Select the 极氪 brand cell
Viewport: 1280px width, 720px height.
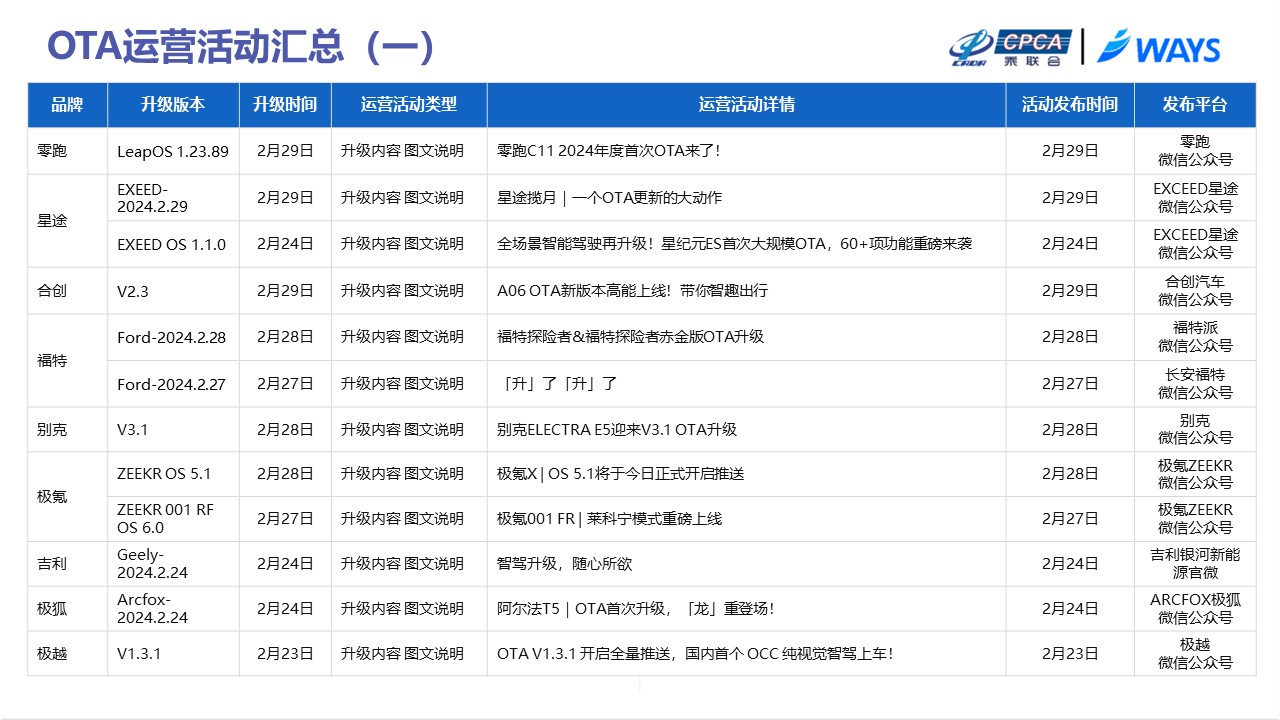pyautogui.click(x=67, y=496)
